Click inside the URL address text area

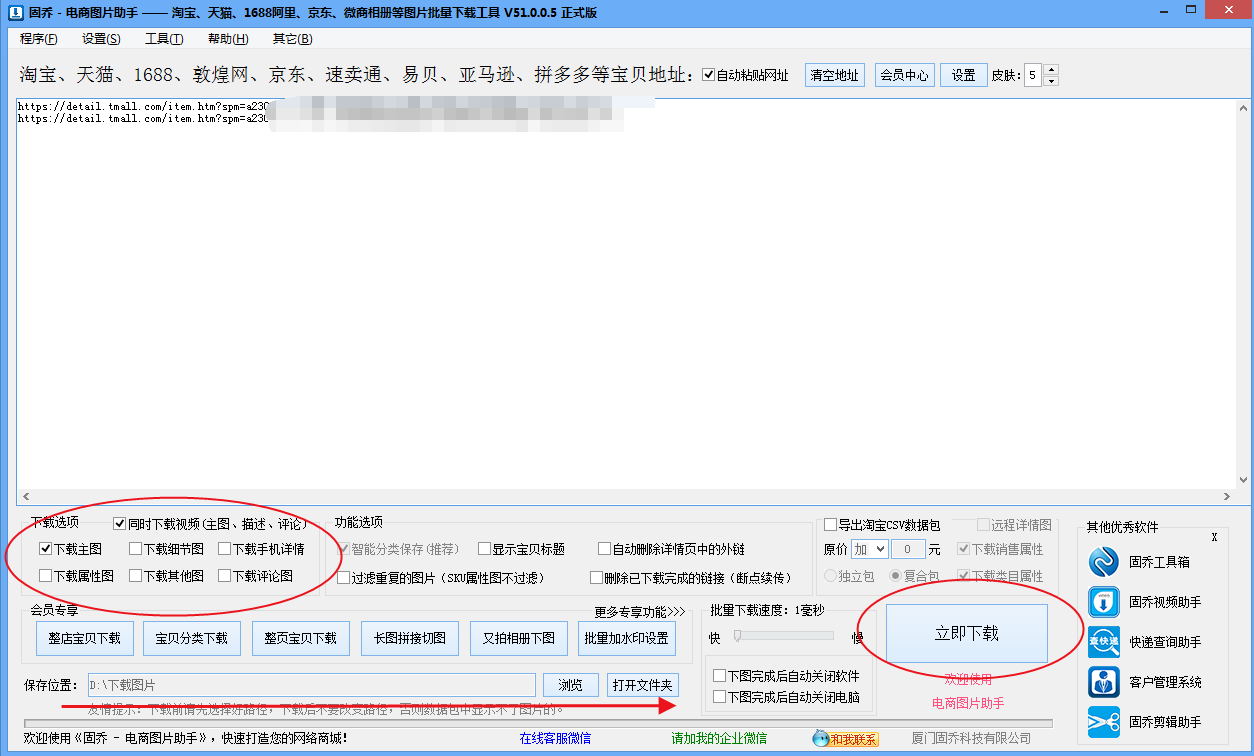(626, 294)
